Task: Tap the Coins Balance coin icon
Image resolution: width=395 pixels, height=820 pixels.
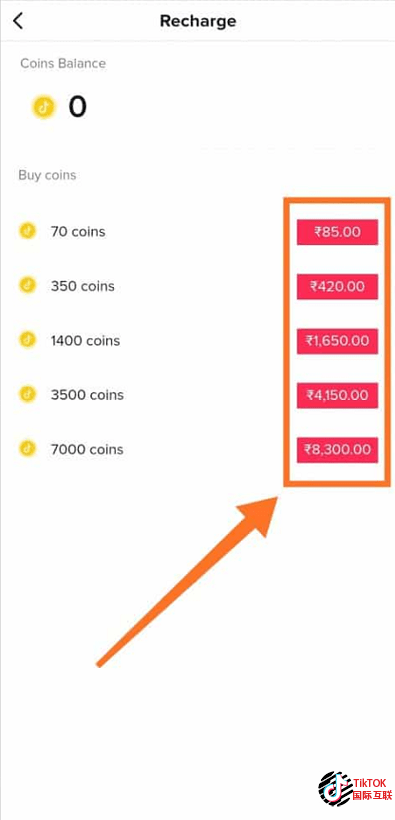Action: (44, 107)
